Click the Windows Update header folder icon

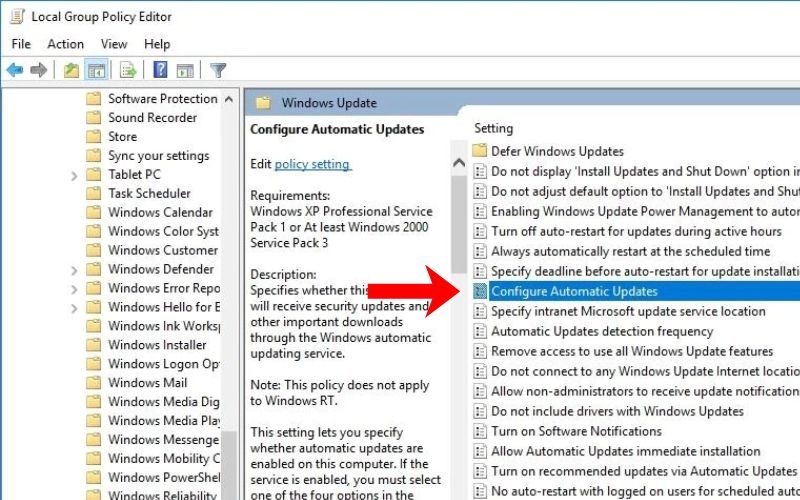[263, 103]
